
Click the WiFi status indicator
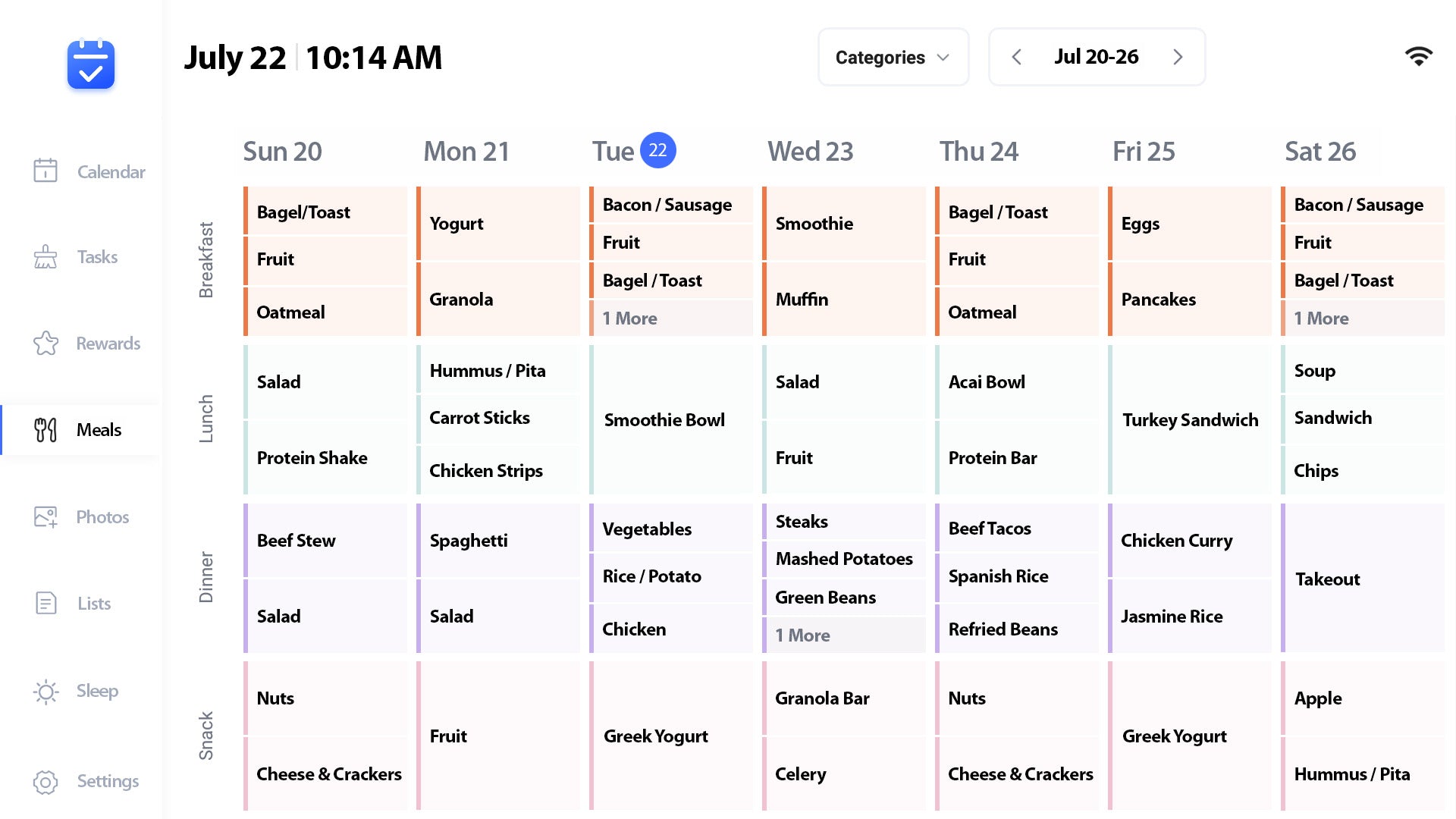tap(1420, 56)
